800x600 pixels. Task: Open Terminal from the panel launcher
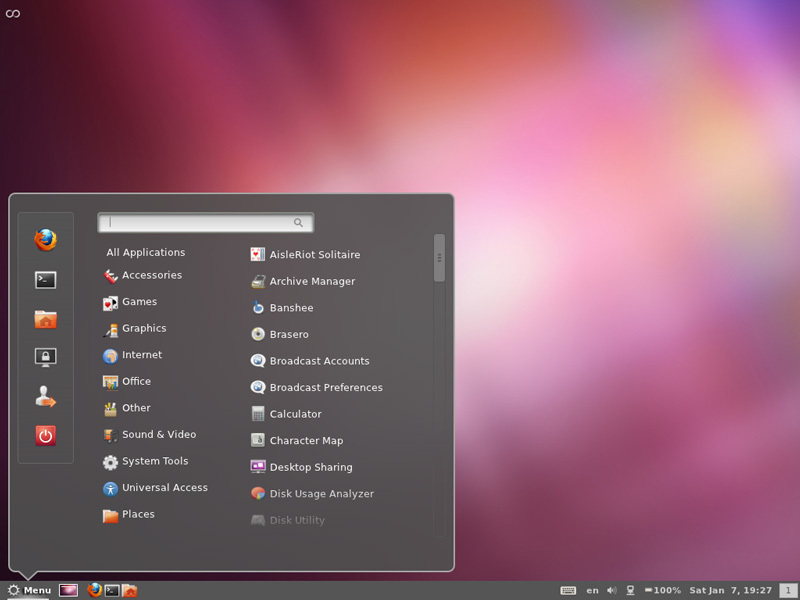click(x=112, y=591)
